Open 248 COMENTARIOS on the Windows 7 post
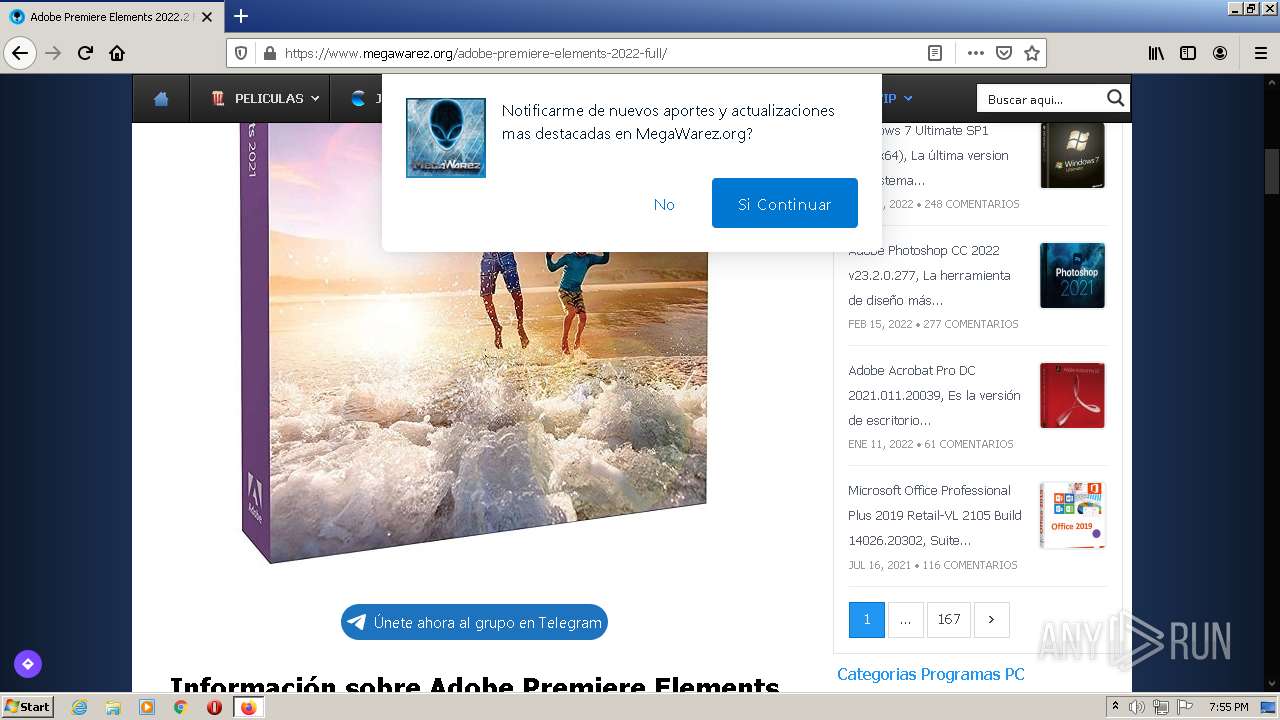1280x720 pixels. click(972, 204)
